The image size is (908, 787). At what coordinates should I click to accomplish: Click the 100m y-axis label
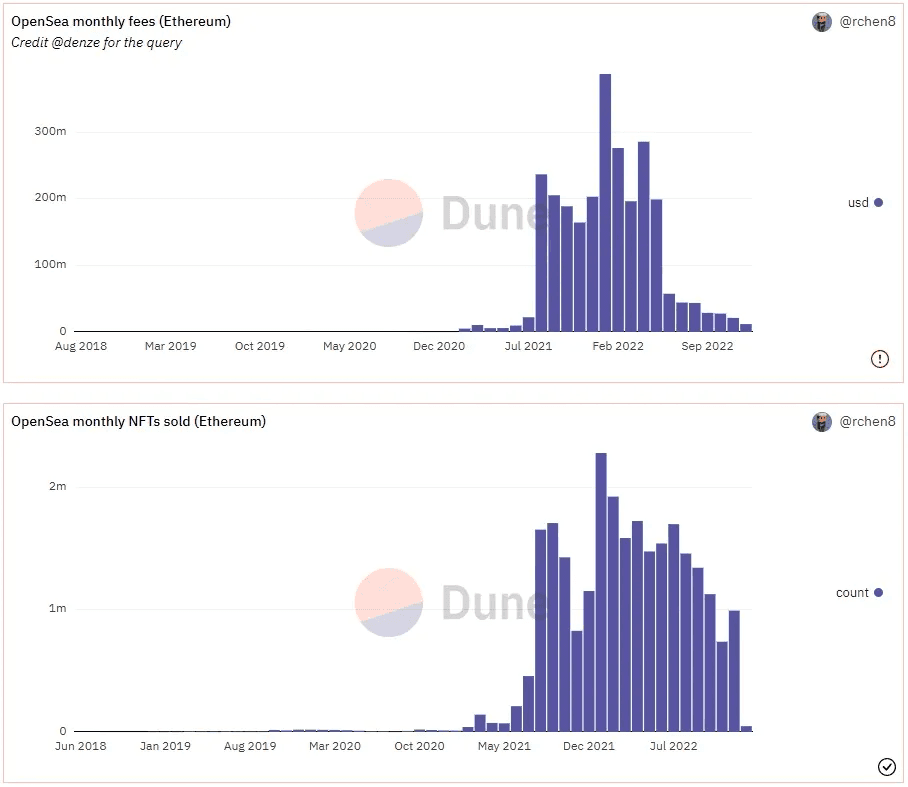[x=50, y=264]
